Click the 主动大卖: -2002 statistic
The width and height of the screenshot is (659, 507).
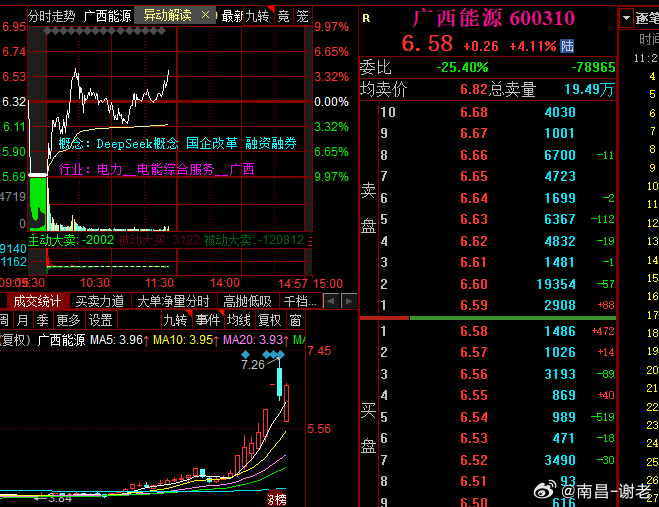coord(71,240)
